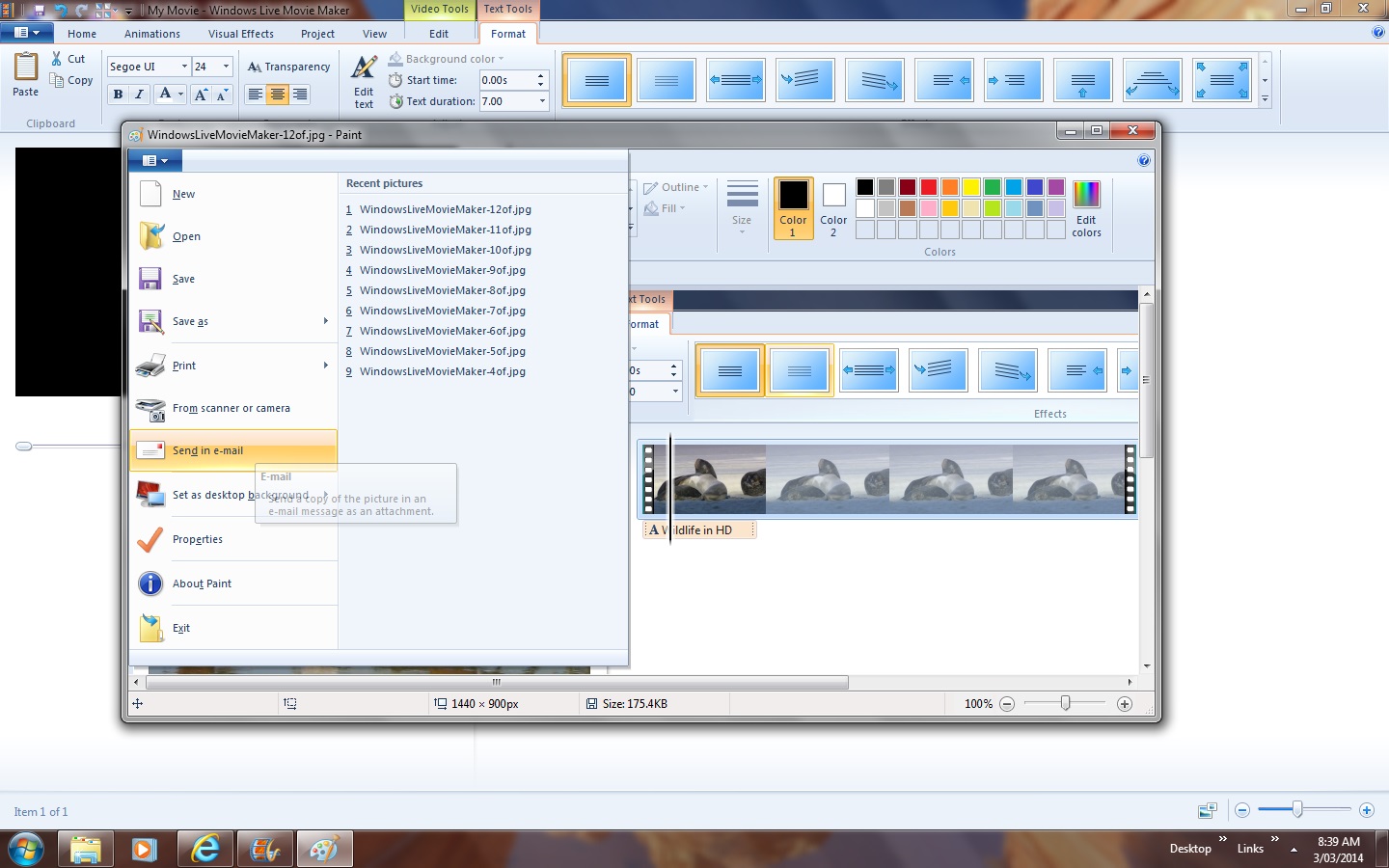
Task: Pick the red color swatch in Paint
Action: point(929,187)
